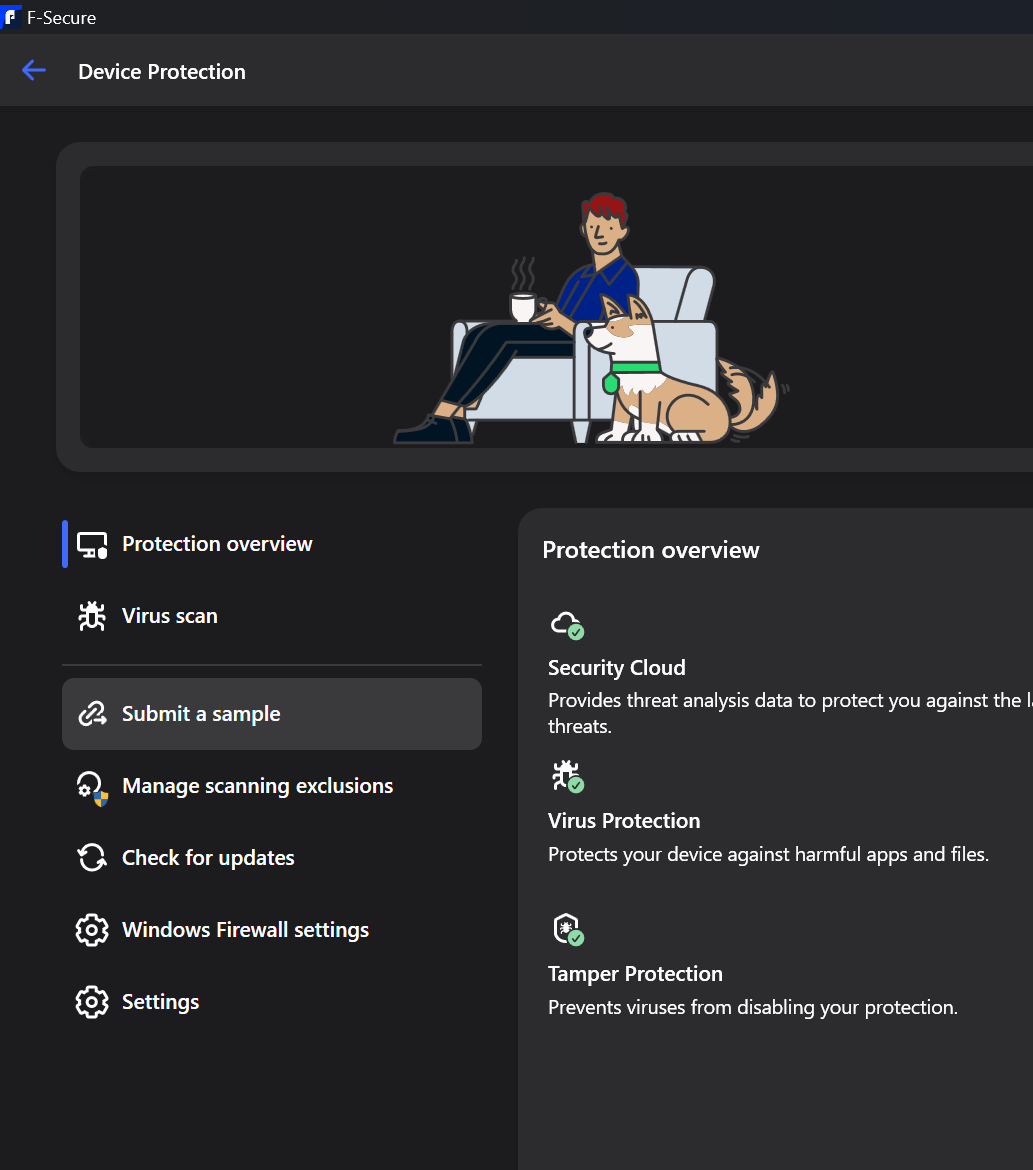Click the blue back arrow
Image resolution: width=1033 pixels, height=1170 pixels.
tap(34, 70)
